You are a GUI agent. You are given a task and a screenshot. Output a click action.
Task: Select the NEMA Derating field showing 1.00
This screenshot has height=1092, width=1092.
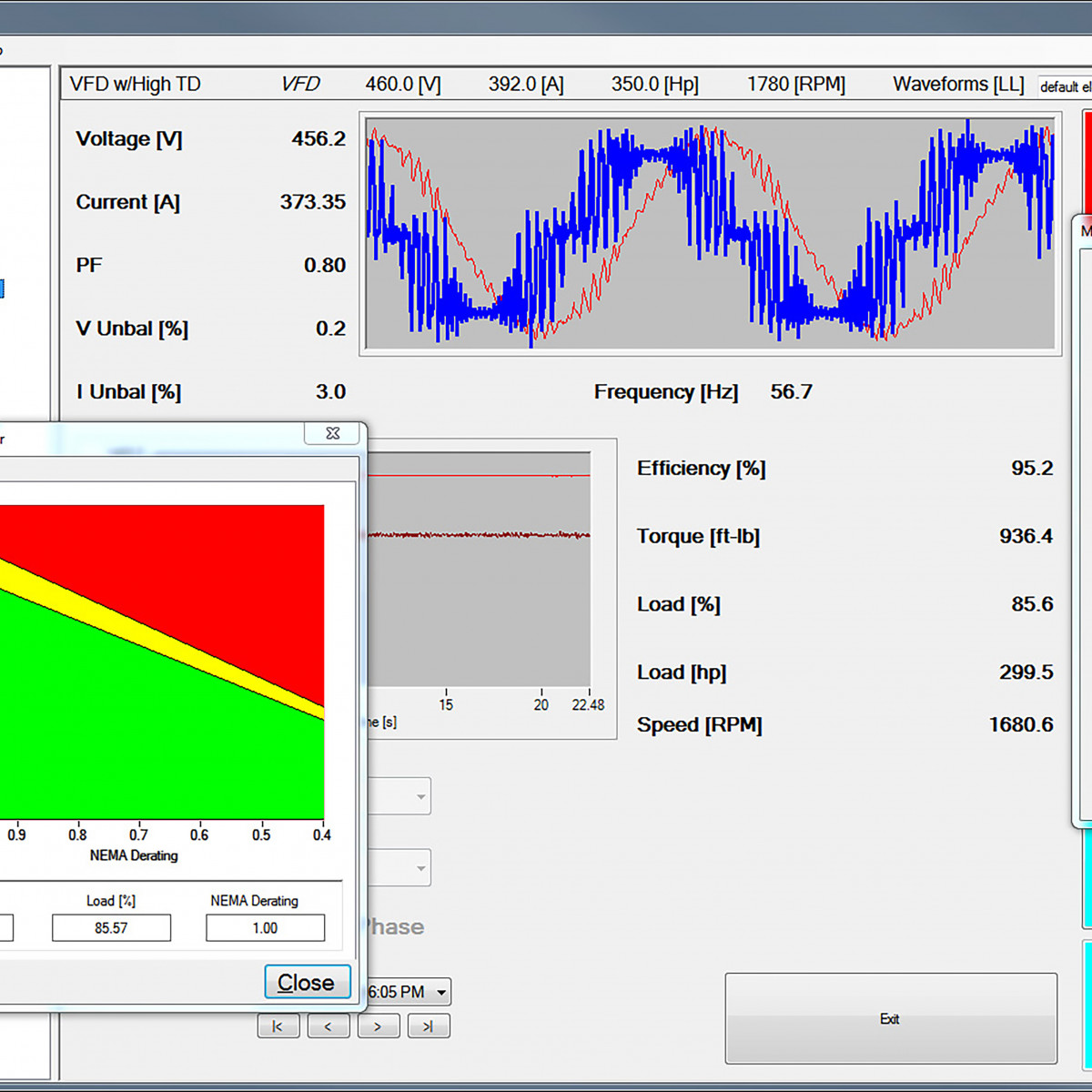(x=265, y=928)
